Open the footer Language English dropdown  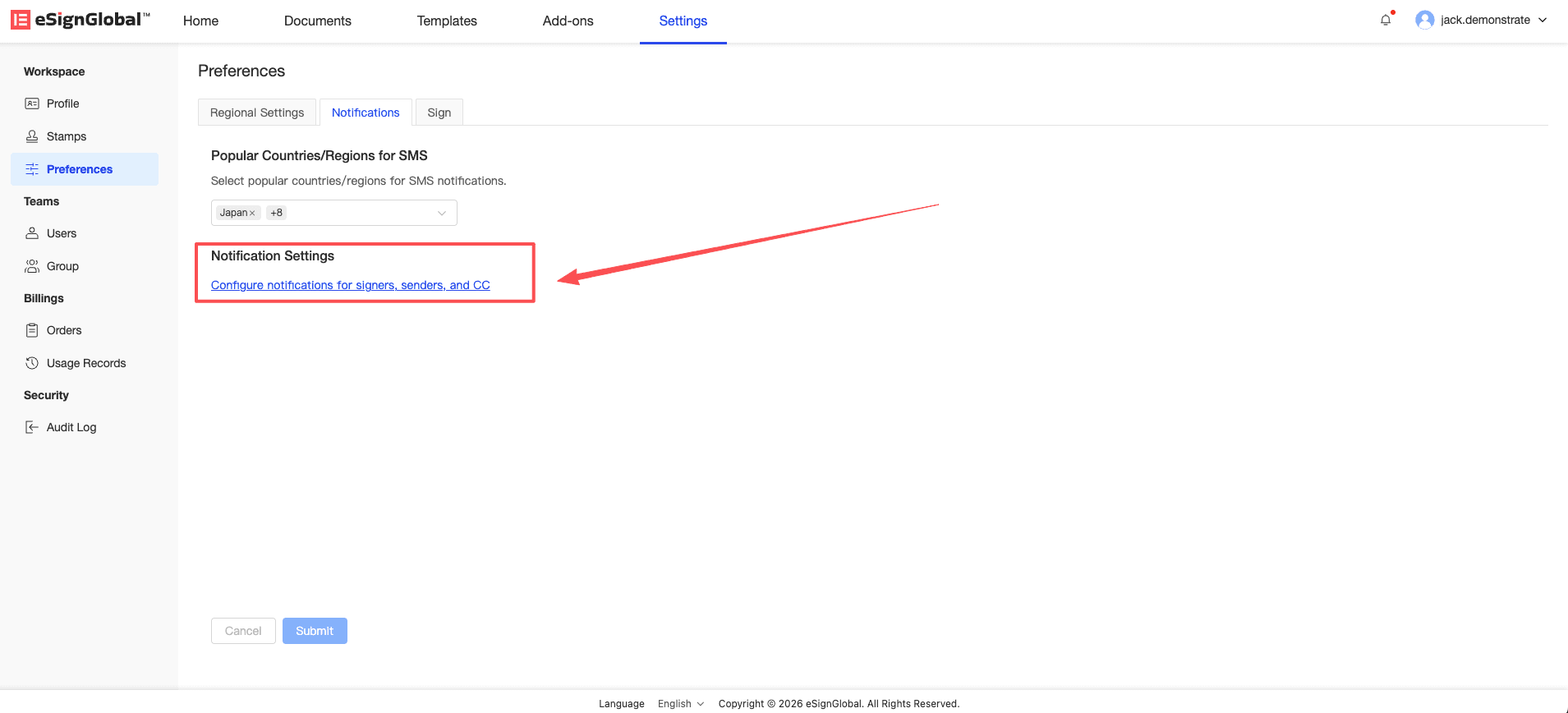680,704
